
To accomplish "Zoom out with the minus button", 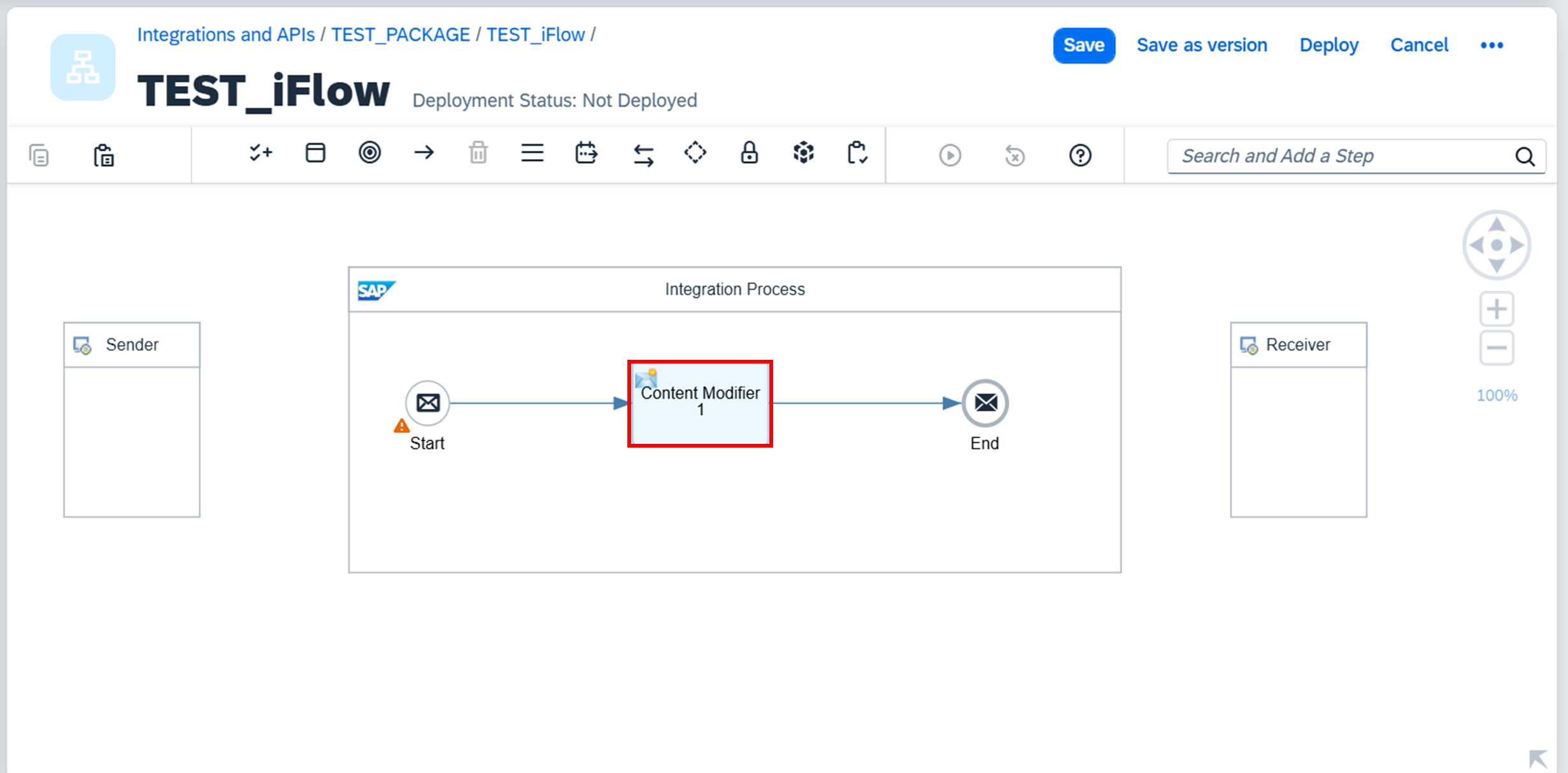I will click(1496, 348).
